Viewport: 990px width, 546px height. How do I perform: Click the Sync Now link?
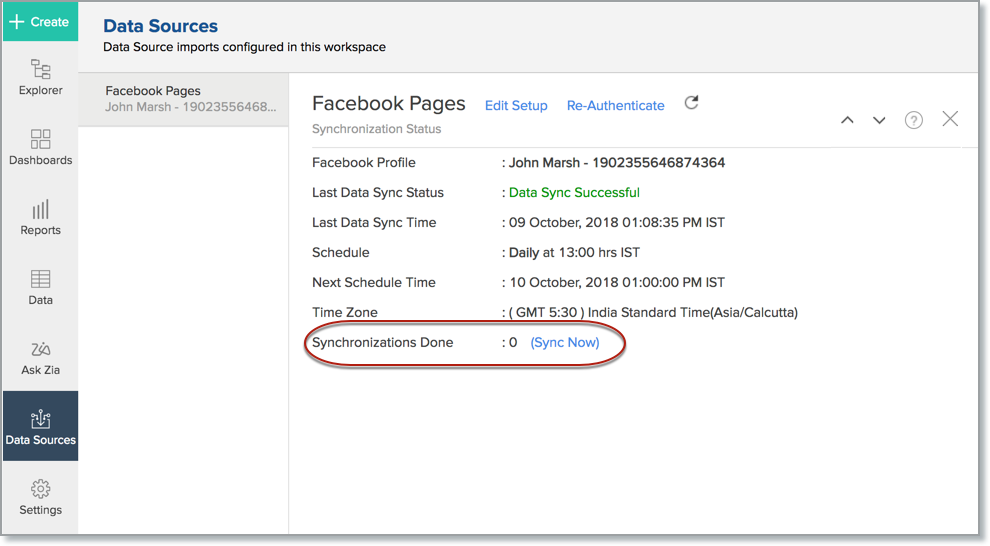(x=565, y=343)
